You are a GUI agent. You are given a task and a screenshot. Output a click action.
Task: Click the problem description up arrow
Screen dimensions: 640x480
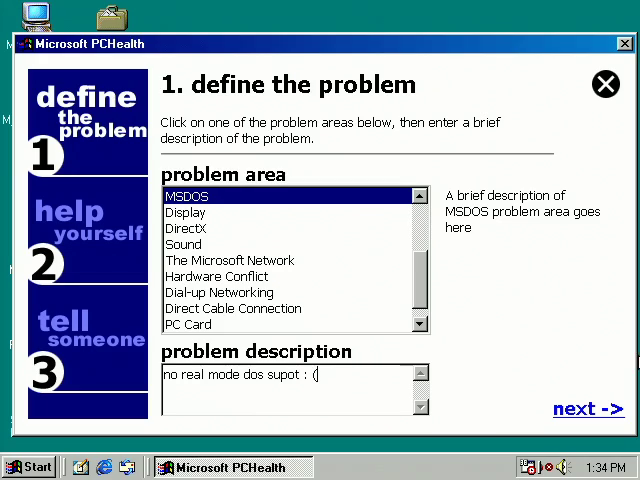point(421,373)
